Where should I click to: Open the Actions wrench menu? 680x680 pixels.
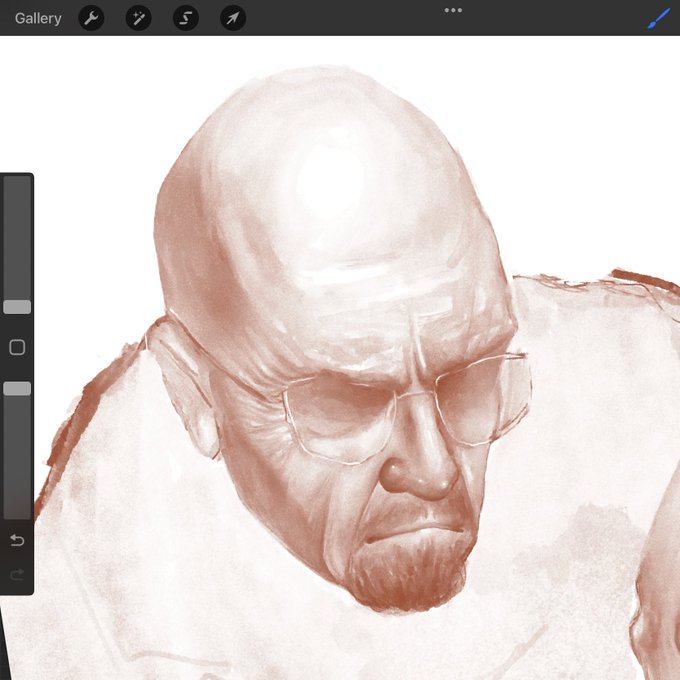(91, 18)
